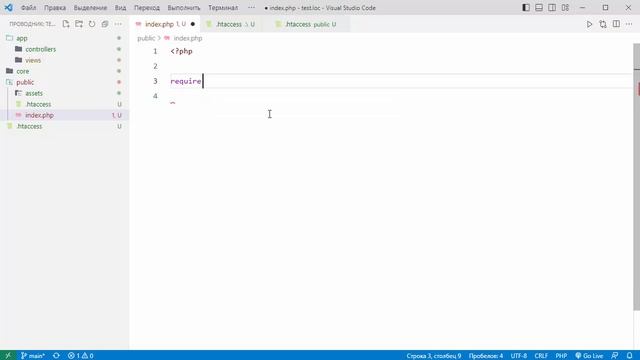The width and height of the screenshot is (640, 360).
Task: Close unsaved index.php tab dot
Action: click(x=193, y=24)
